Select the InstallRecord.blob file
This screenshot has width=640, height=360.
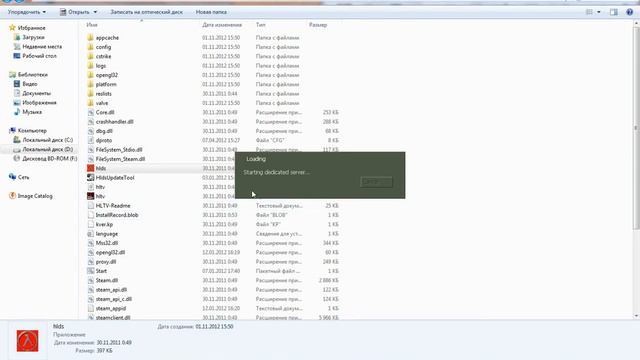(x=117, y=215)
